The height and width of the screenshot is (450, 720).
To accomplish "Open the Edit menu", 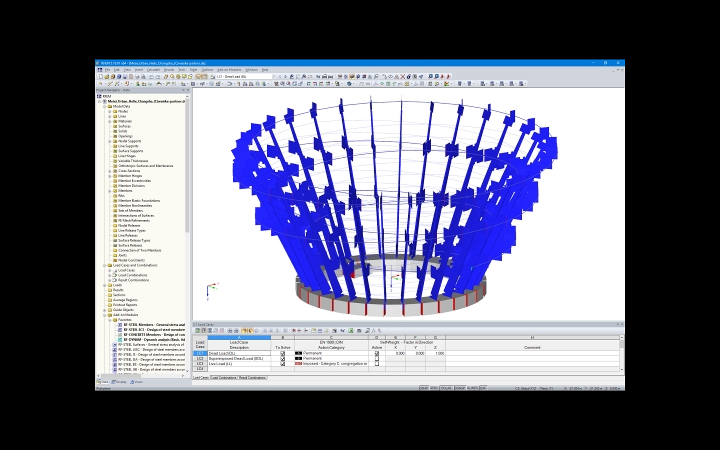I will [x=117, y=70].
